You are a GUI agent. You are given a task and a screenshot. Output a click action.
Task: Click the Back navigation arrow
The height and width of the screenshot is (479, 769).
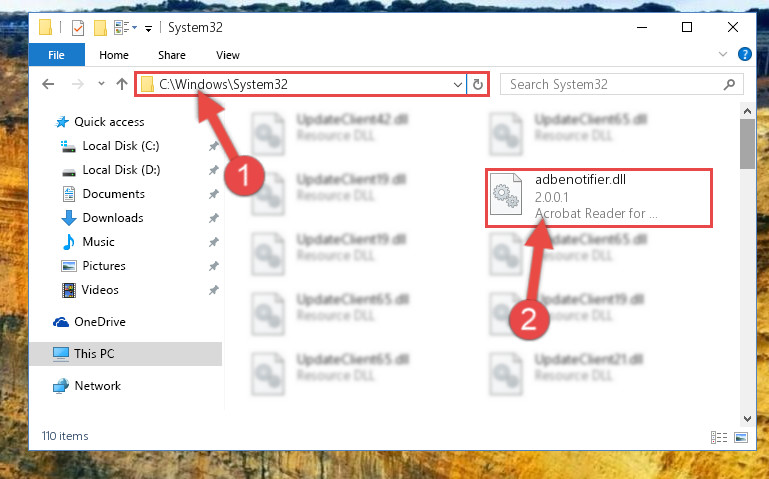pyautogui.click(x=48, y=84)
